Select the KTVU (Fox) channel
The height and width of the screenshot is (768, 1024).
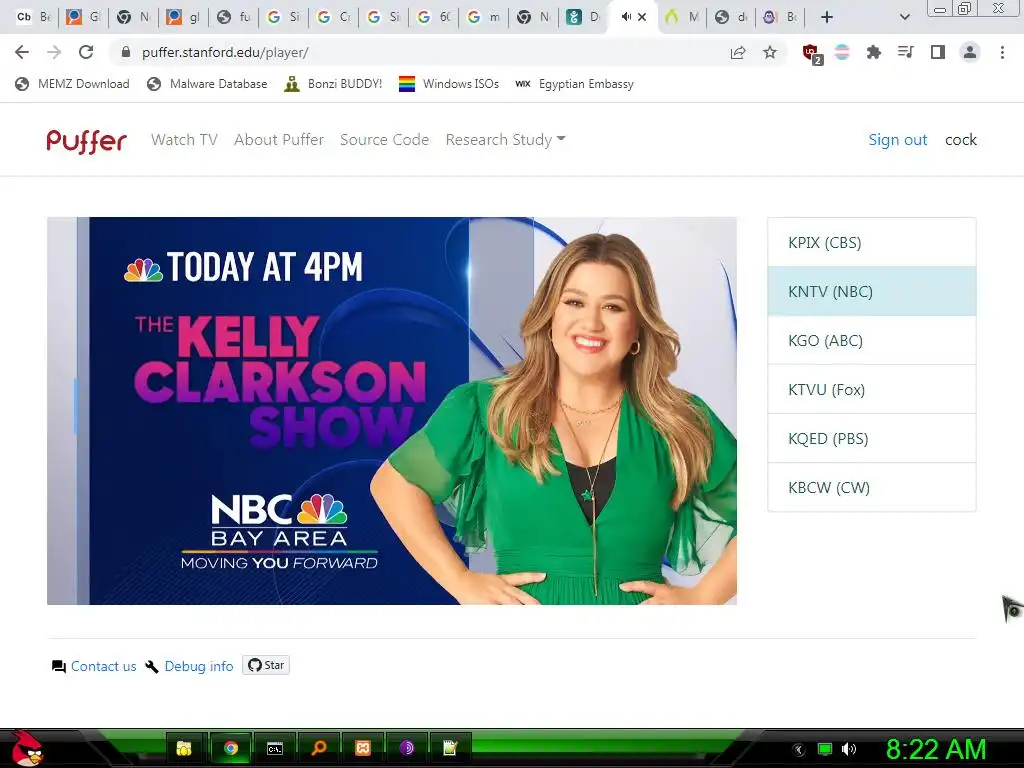872,389
